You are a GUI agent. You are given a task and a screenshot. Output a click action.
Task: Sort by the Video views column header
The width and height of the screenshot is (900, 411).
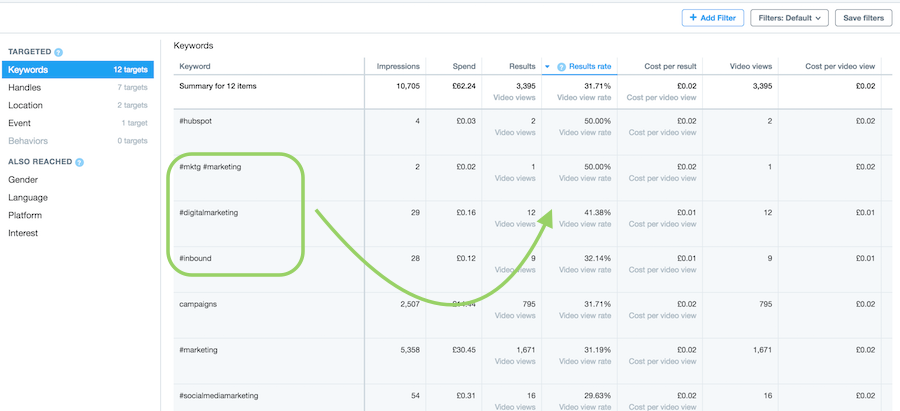[x=751, y=67]
